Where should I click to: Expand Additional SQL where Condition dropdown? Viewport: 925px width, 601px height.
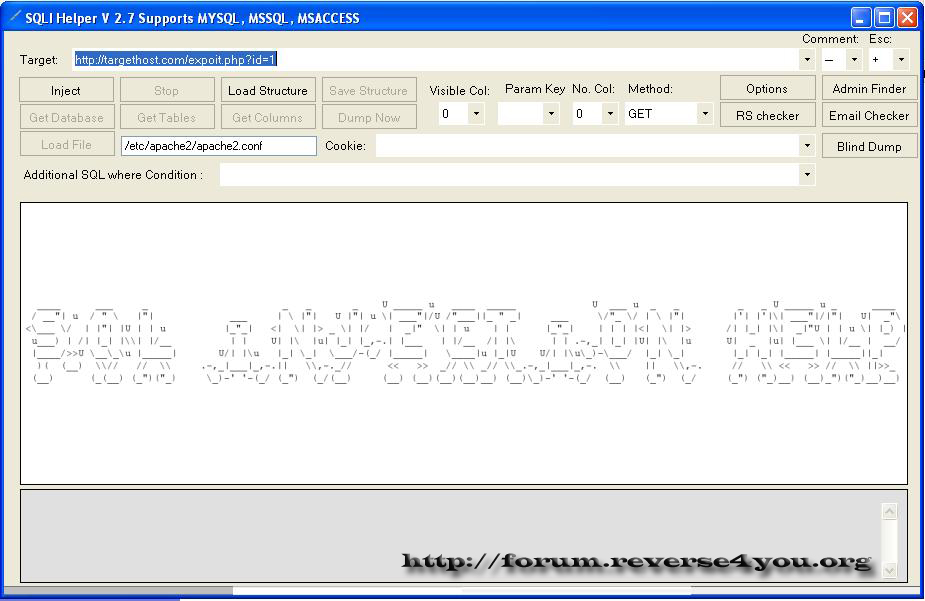tap(806, 175)
